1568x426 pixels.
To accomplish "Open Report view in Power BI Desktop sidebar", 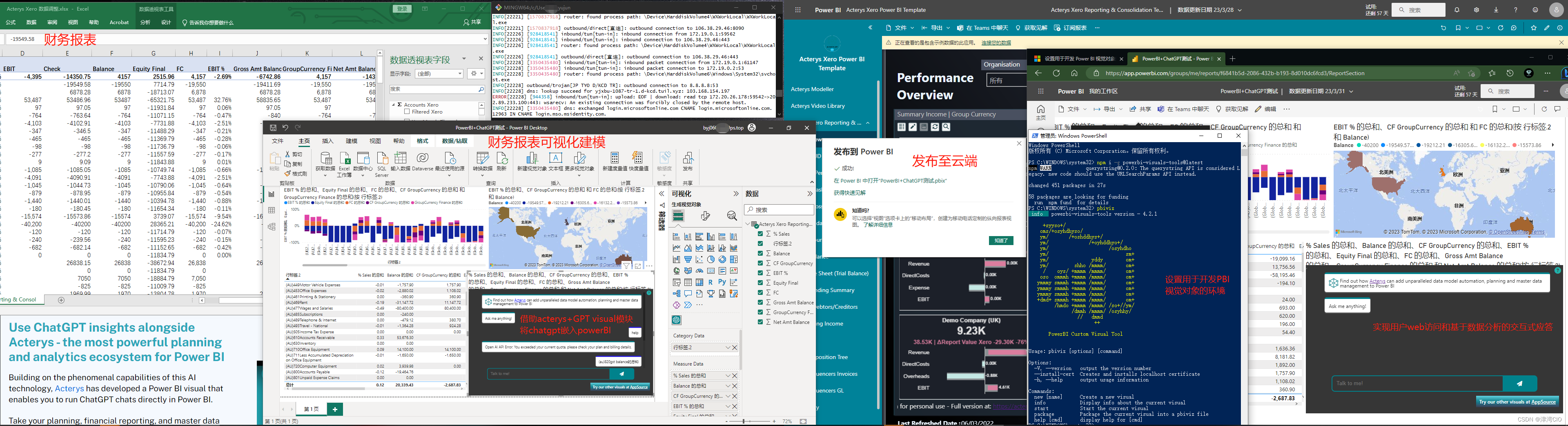I will 272,195.
